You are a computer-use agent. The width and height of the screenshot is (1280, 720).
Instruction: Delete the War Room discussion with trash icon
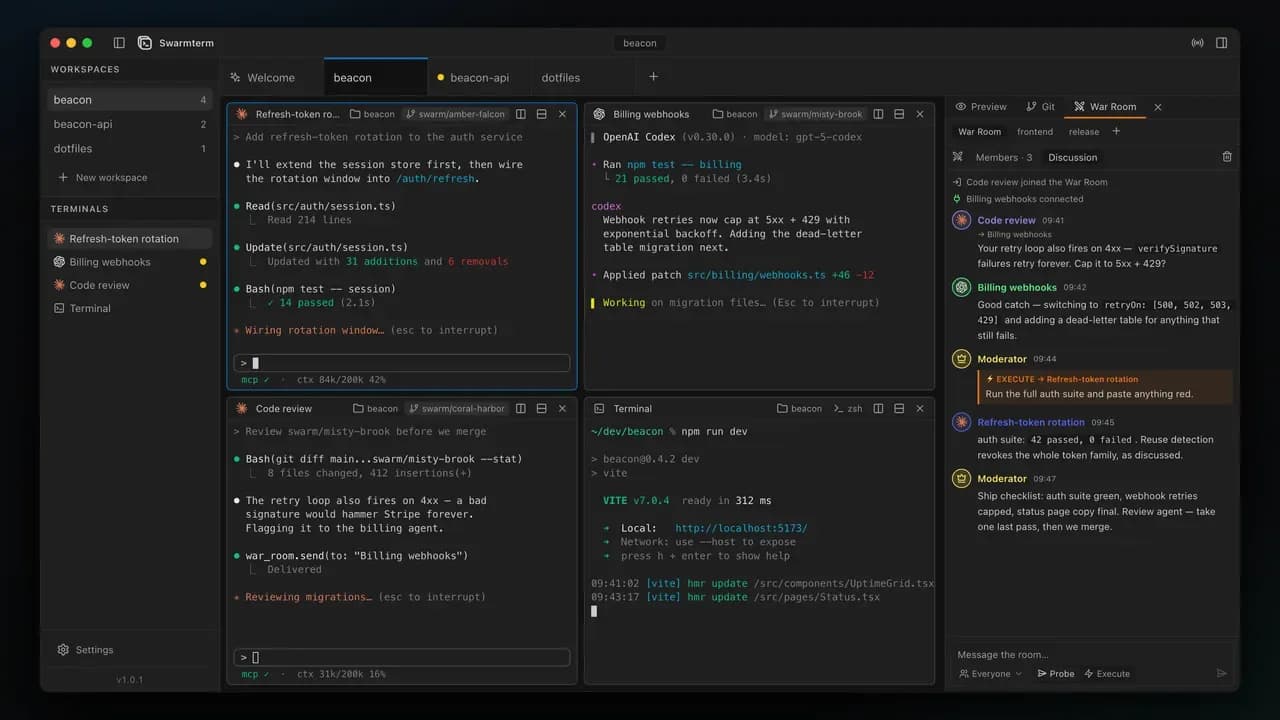click(x=1227, y=157)
